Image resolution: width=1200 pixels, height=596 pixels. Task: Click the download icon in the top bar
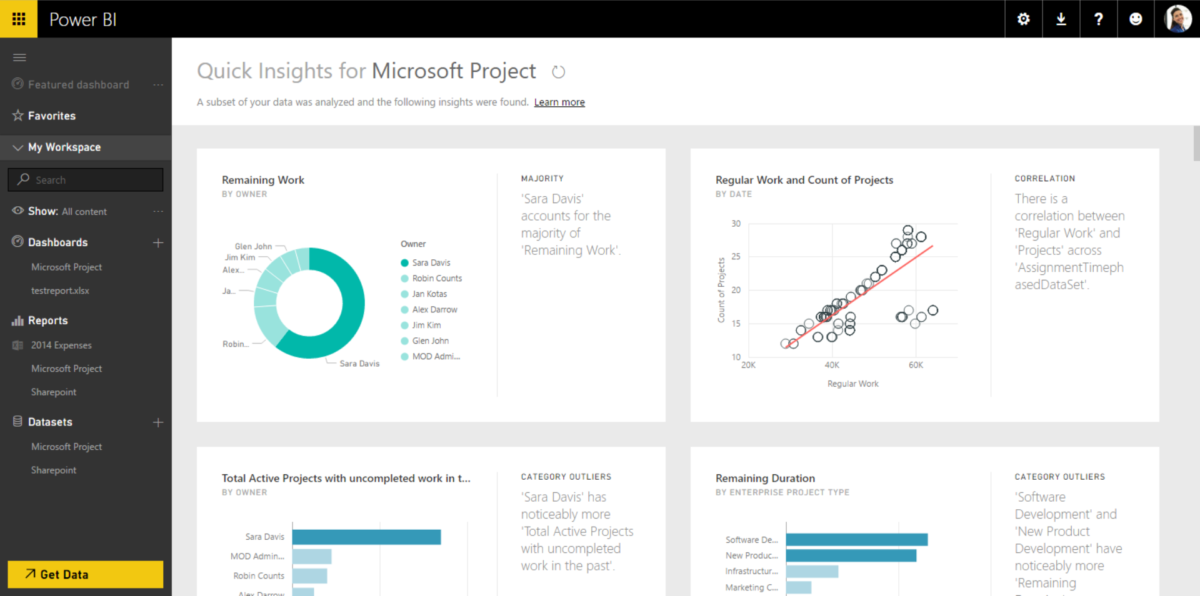[x=1061, y=19]
